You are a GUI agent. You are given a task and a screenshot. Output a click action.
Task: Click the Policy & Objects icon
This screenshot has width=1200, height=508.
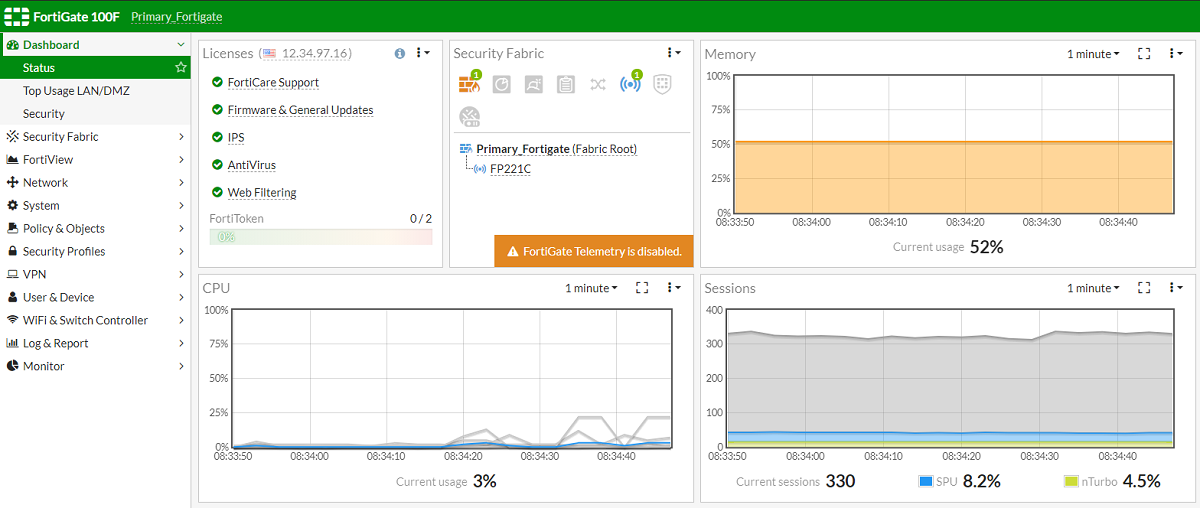pyautogui.click(x=13, y=229)
